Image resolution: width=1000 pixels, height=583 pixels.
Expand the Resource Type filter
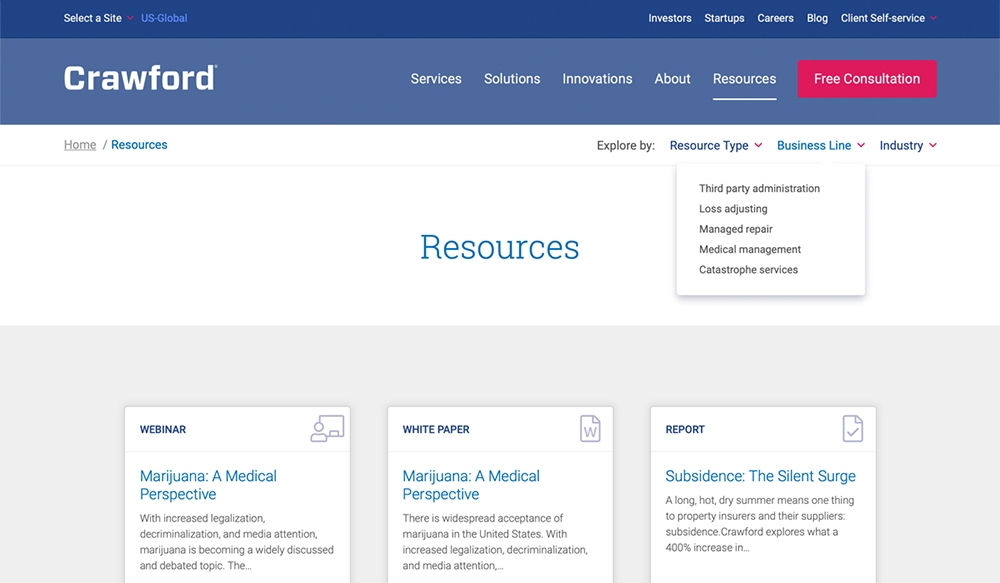tap(715, 145)
